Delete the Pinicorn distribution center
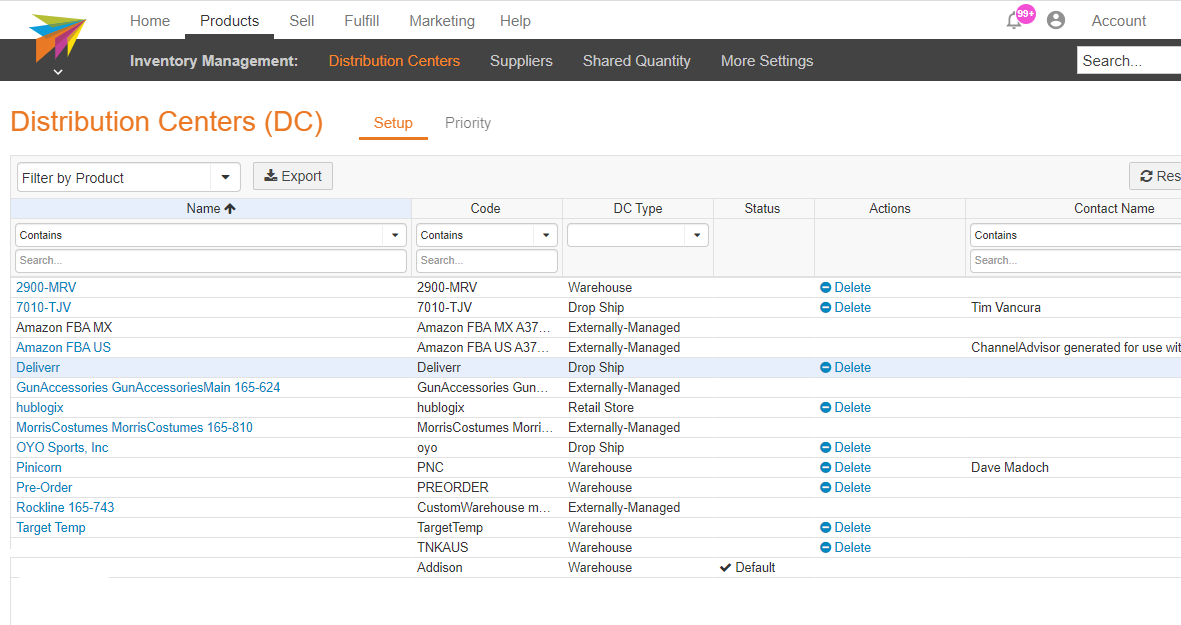Image resolution: width=1181 pixels, height=625 pixels. 845,468
